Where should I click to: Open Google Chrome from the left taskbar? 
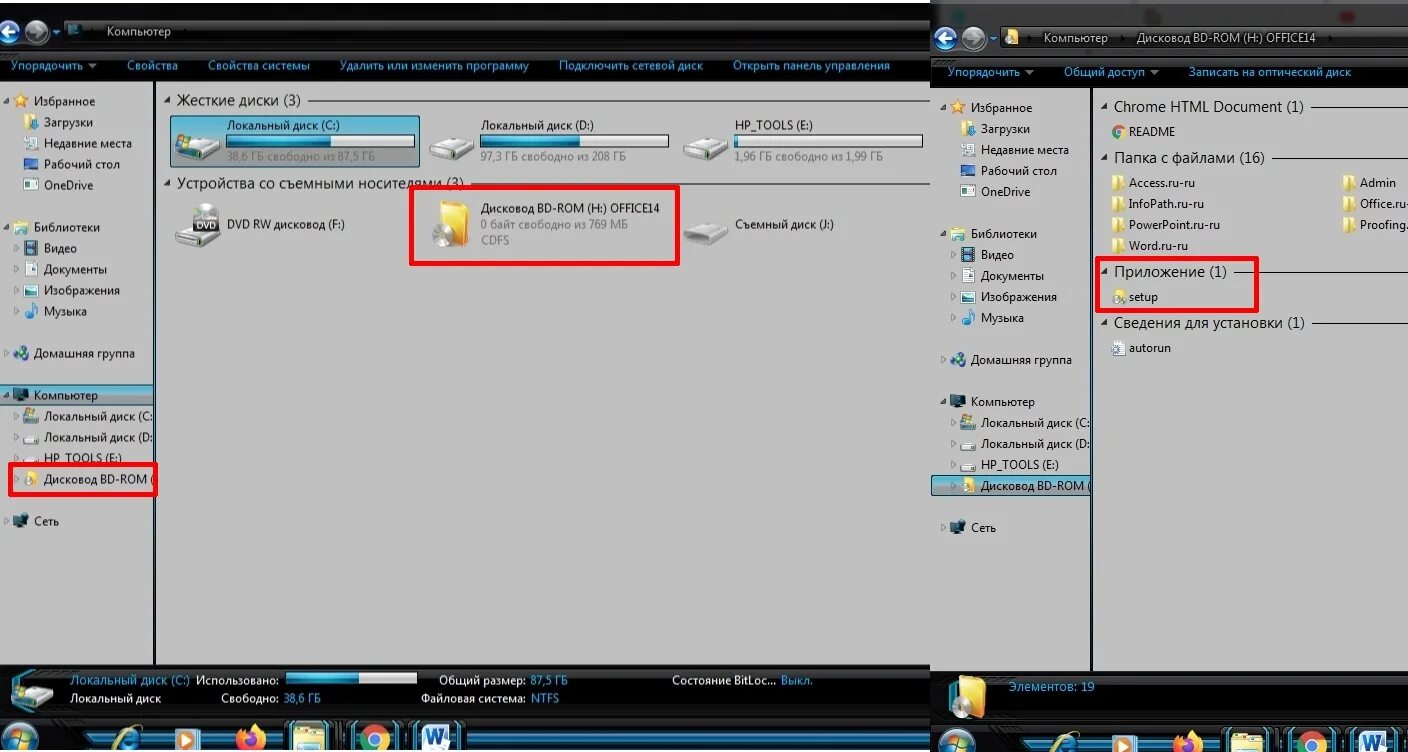tap(374, 739)
